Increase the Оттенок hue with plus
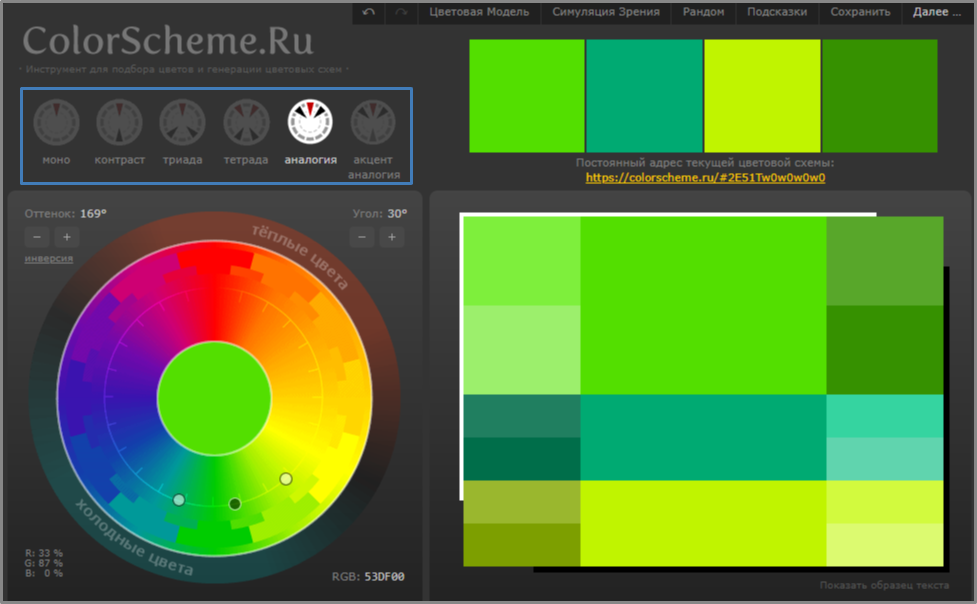 pyautogui.click(x=67, y=237)
